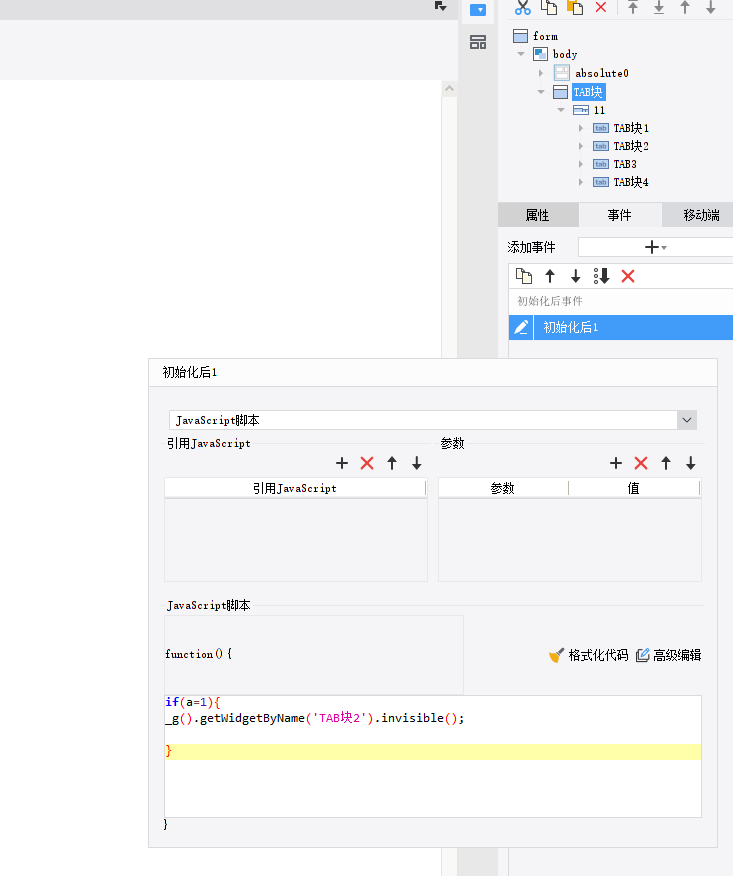Open the widget layout panel icon in sidebar
The image size is (733, 876).
478,42
